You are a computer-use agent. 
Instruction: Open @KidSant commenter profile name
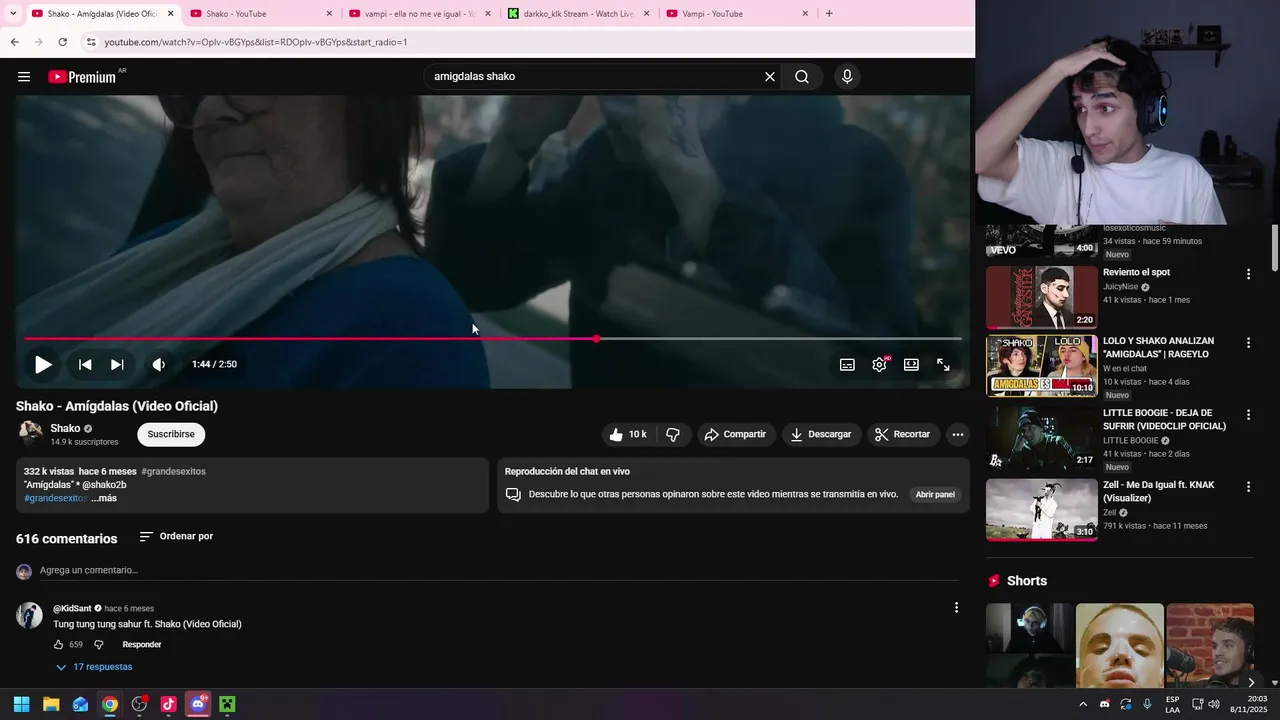pos(72,608)
